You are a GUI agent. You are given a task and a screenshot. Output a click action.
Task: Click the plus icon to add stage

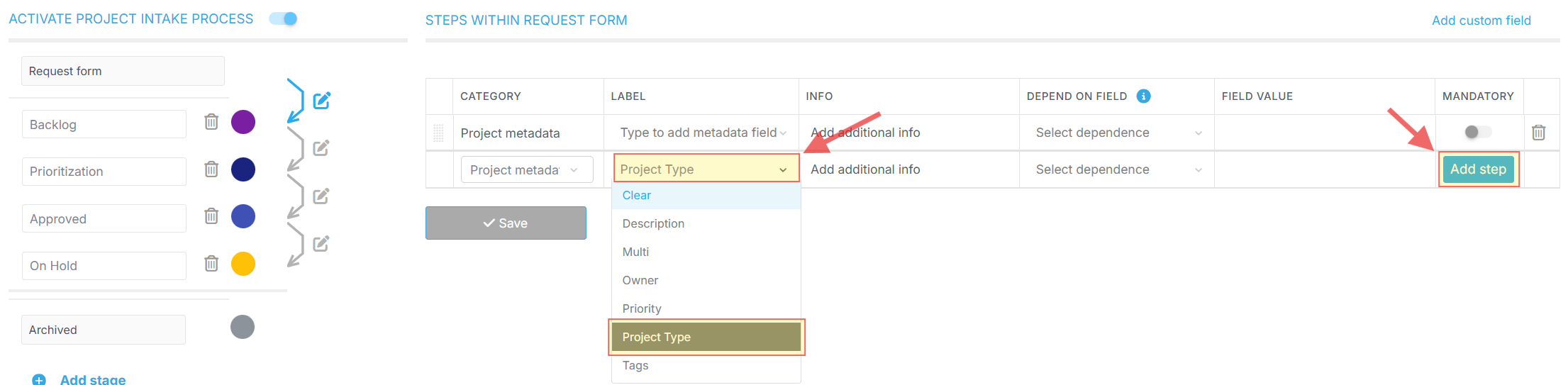tap(39, 379)
